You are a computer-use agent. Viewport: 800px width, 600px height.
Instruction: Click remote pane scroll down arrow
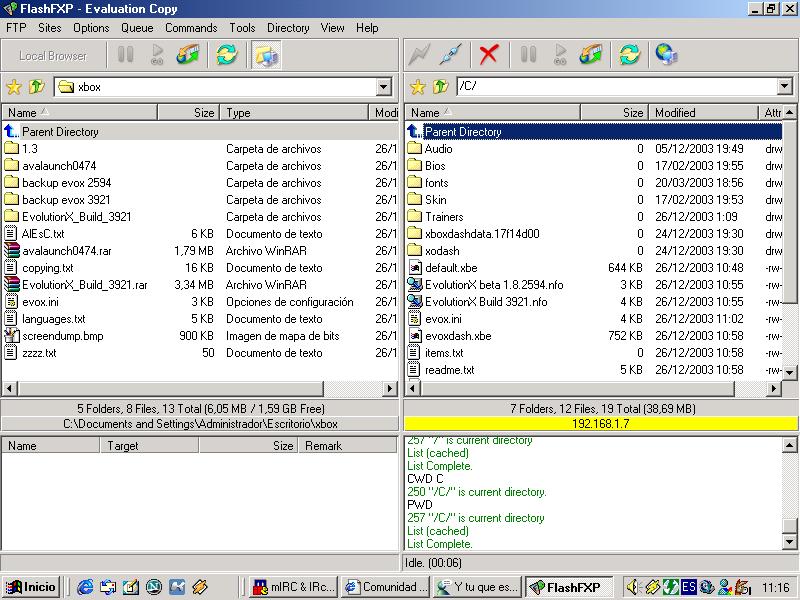click(x=789, y=372)
